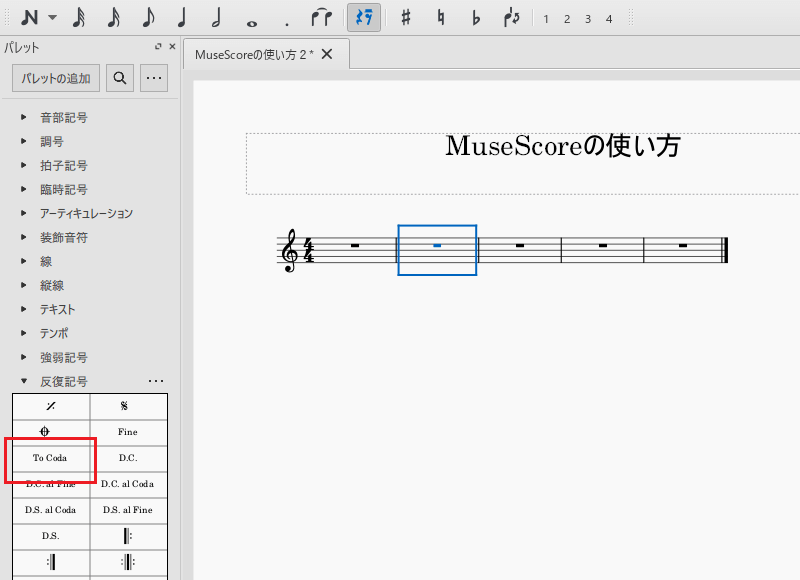Click the final barline of the staff

coord(725,250)
